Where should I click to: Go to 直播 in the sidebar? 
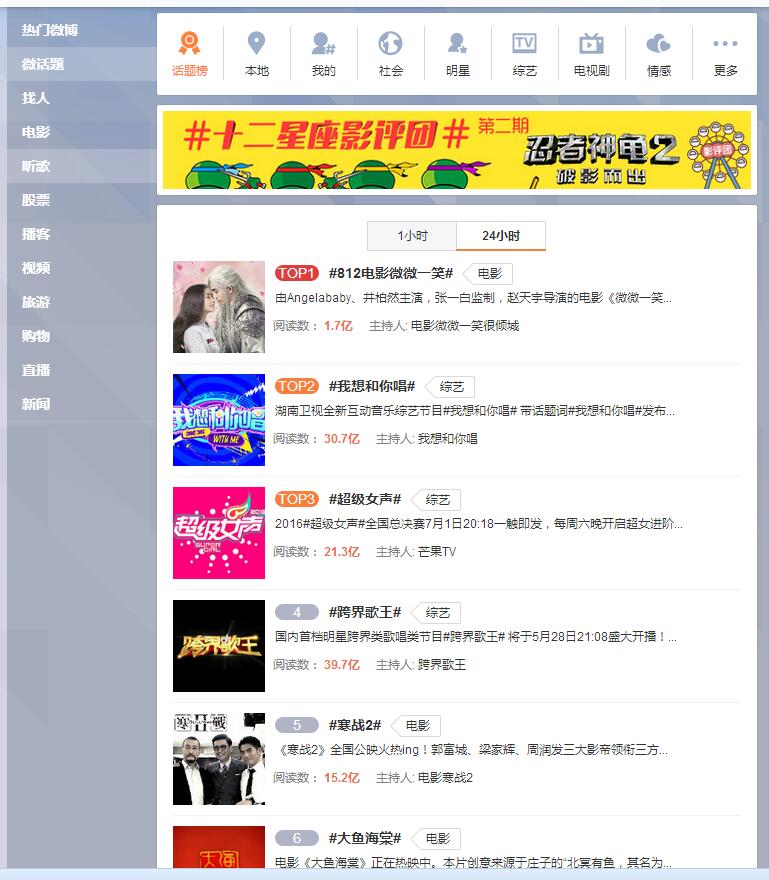click(x=36, y=370)
